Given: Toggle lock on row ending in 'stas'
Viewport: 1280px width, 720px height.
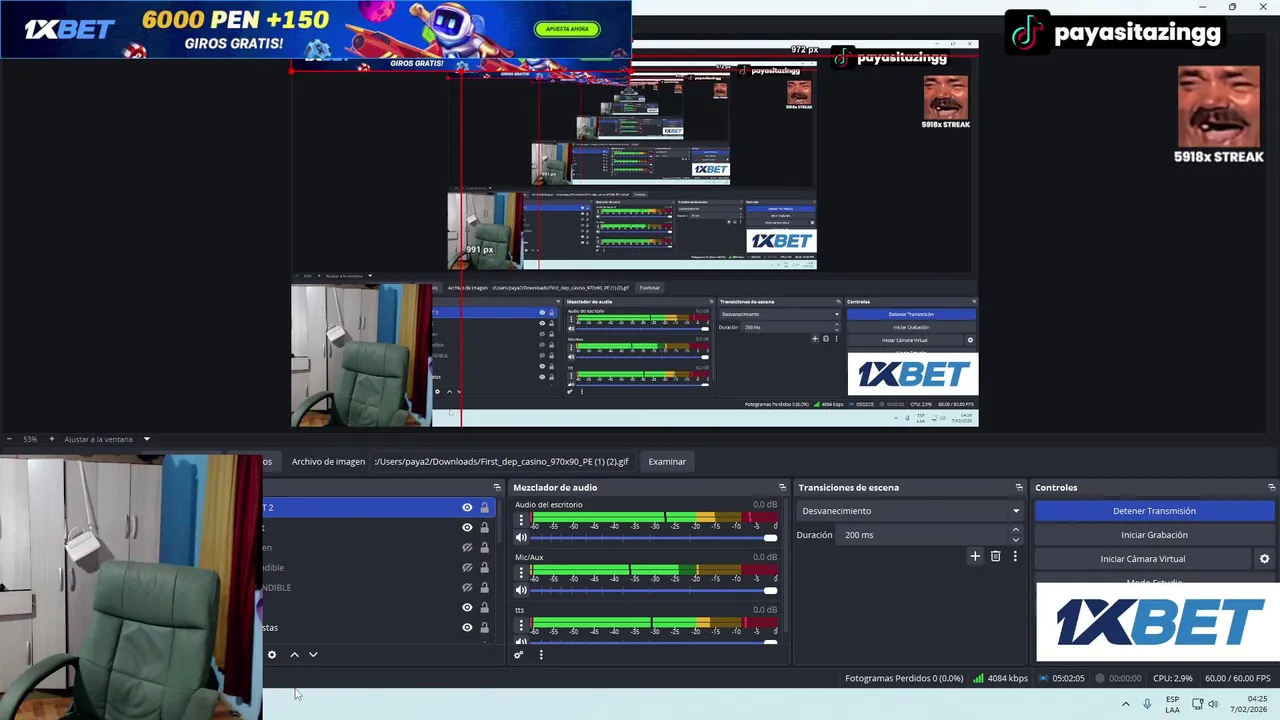Looking at the screenshot, I should pos(484,628).
